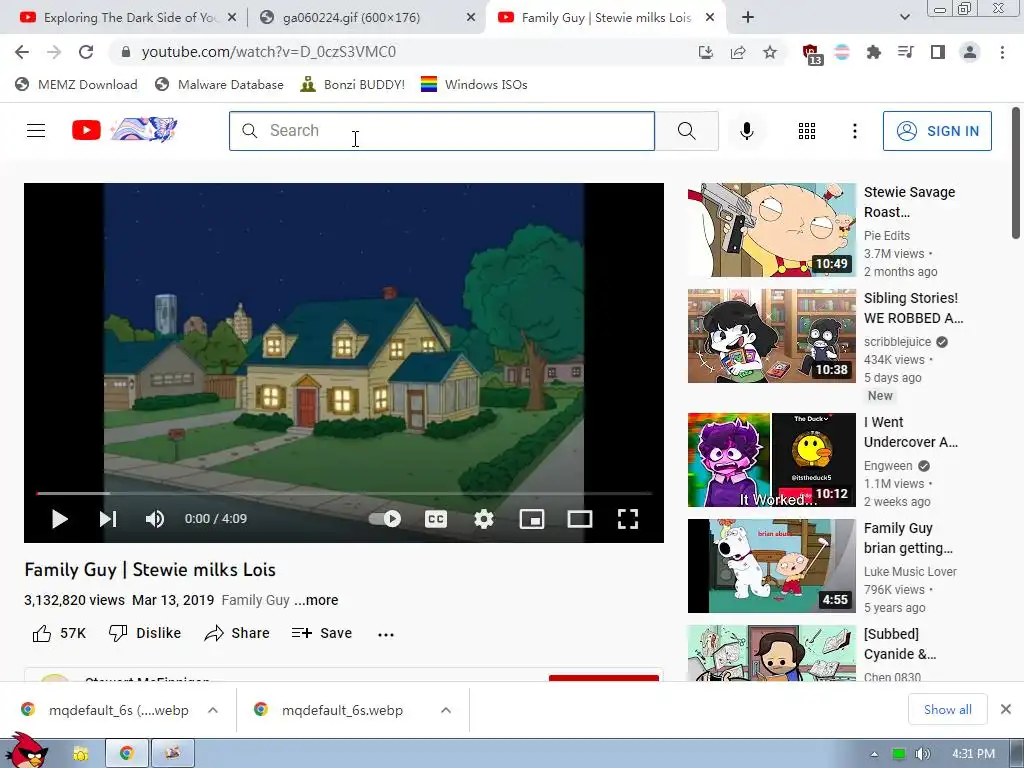Play the video
This screenshot has width=1024, height=768.
click(x=59, y=519)
